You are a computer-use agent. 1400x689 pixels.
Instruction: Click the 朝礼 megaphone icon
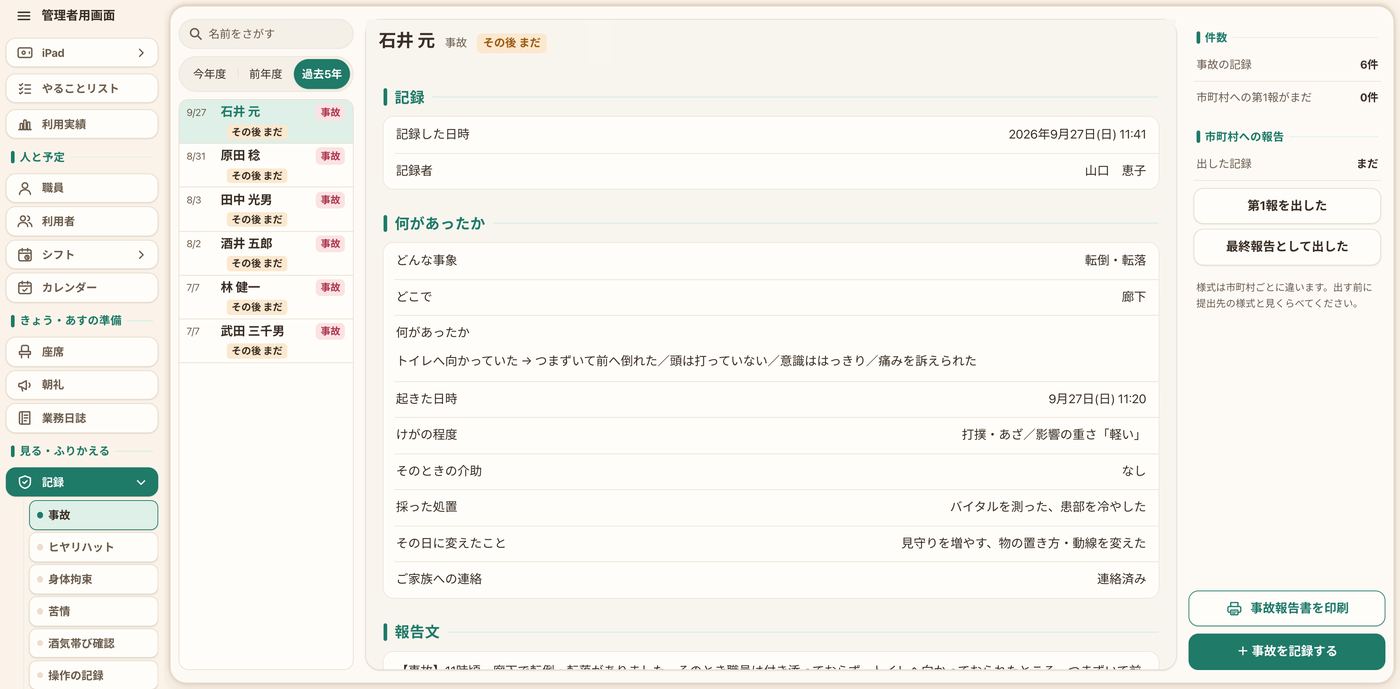point(25,385)
